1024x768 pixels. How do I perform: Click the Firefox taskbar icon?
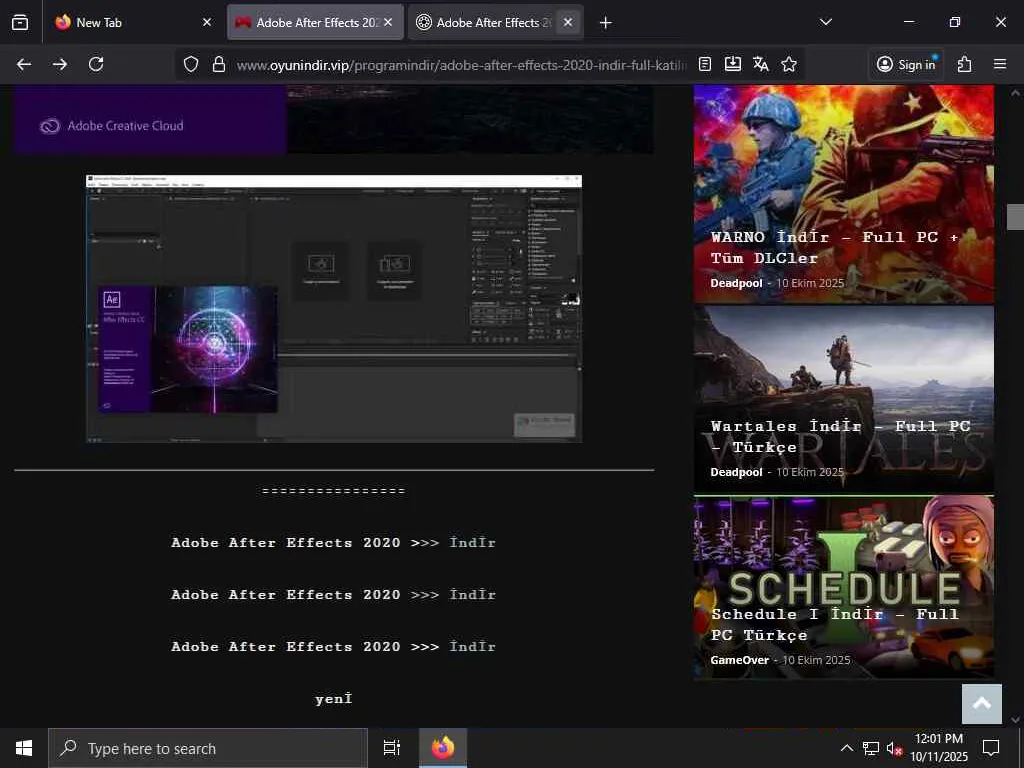(x=443, y=748)
